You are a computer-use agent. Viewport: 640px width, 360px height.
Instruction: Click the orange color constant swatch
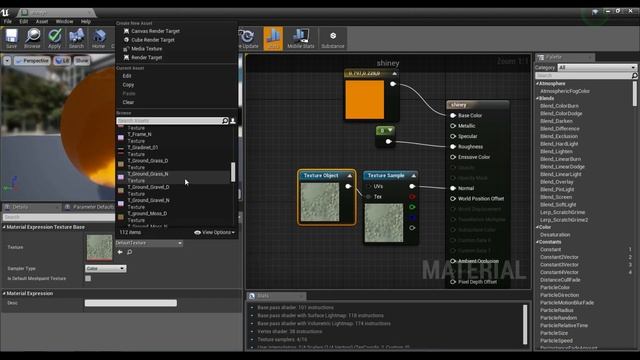(x=364, y=100)
